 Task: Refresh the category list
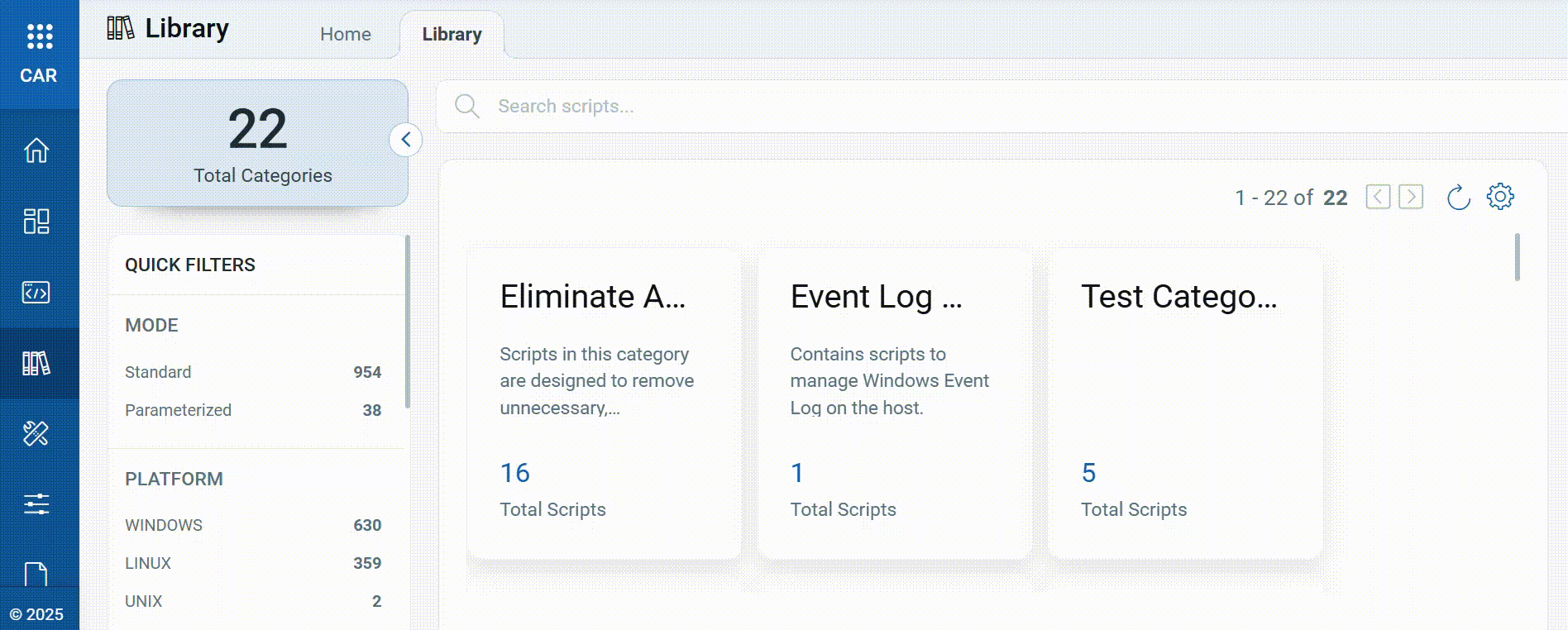click(1458, 198)
